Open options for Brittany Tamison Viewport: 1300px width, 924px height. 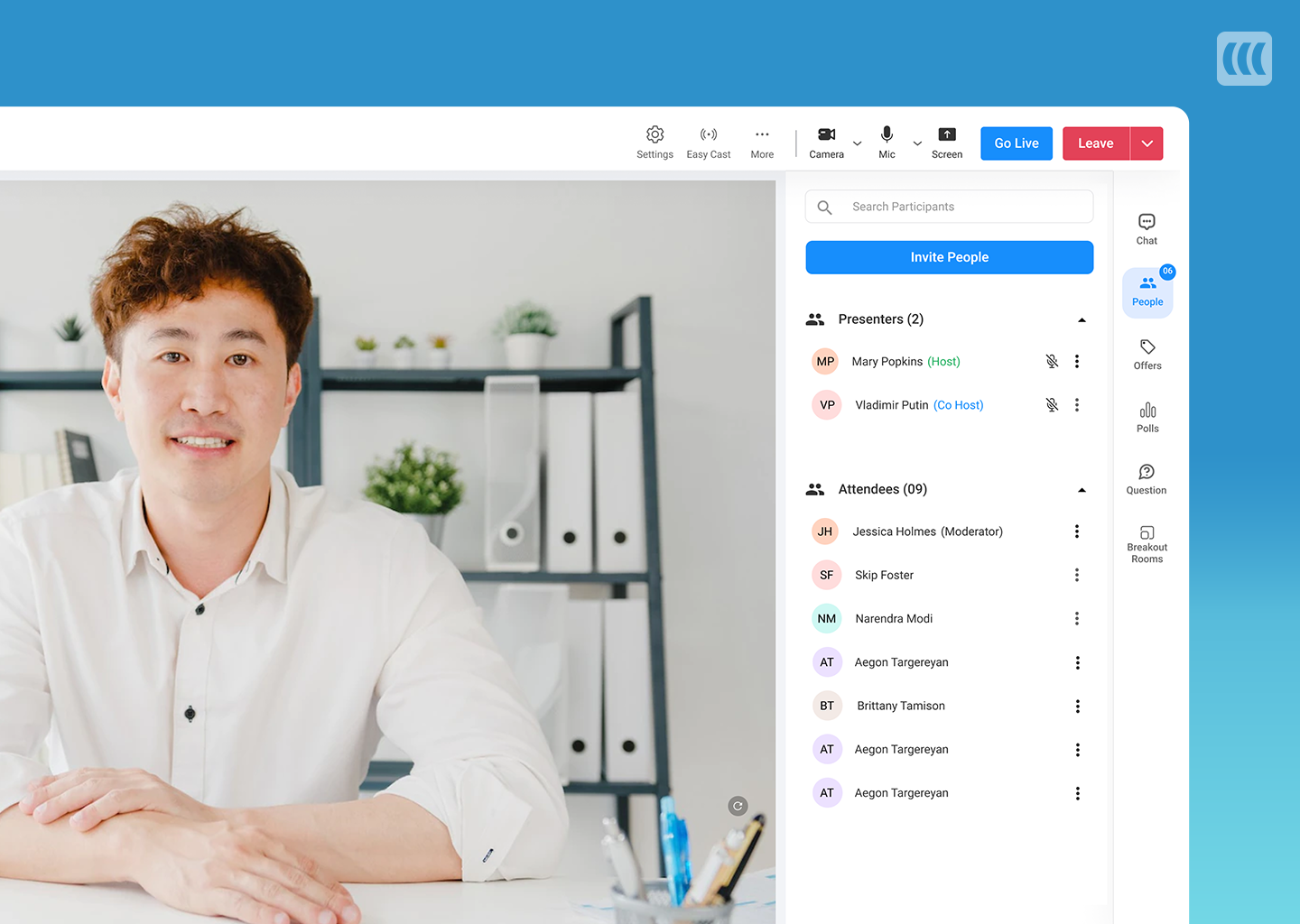(x=1077, y=707)
